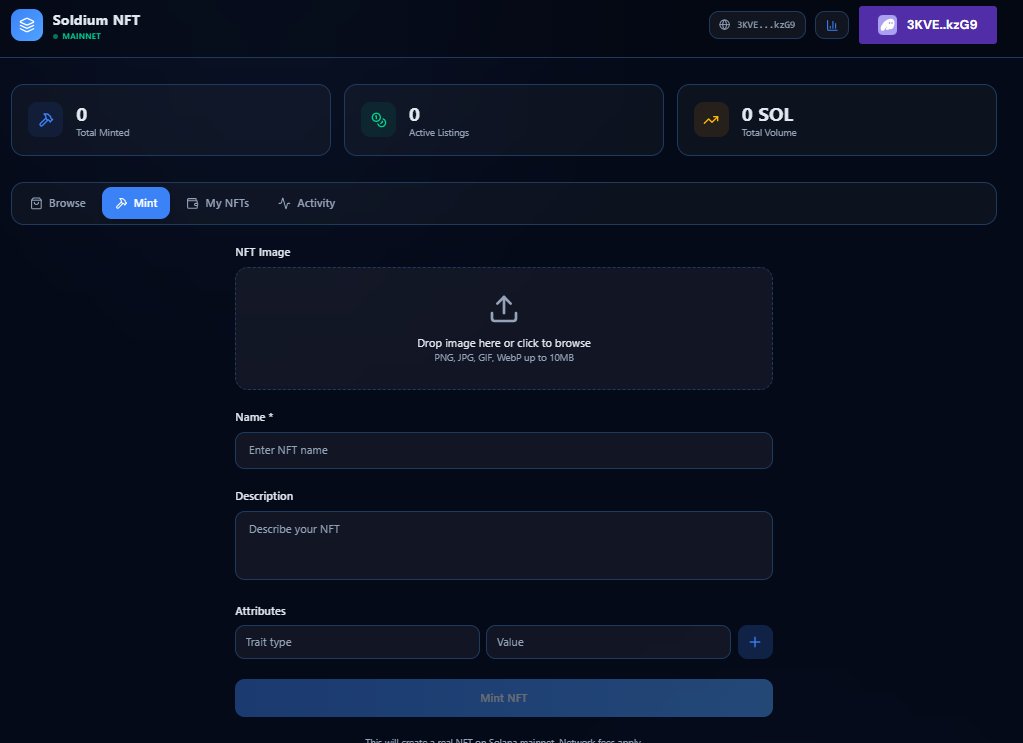Add attribute with the plus button
1023x743 pixels.
[x=755, y=642]
